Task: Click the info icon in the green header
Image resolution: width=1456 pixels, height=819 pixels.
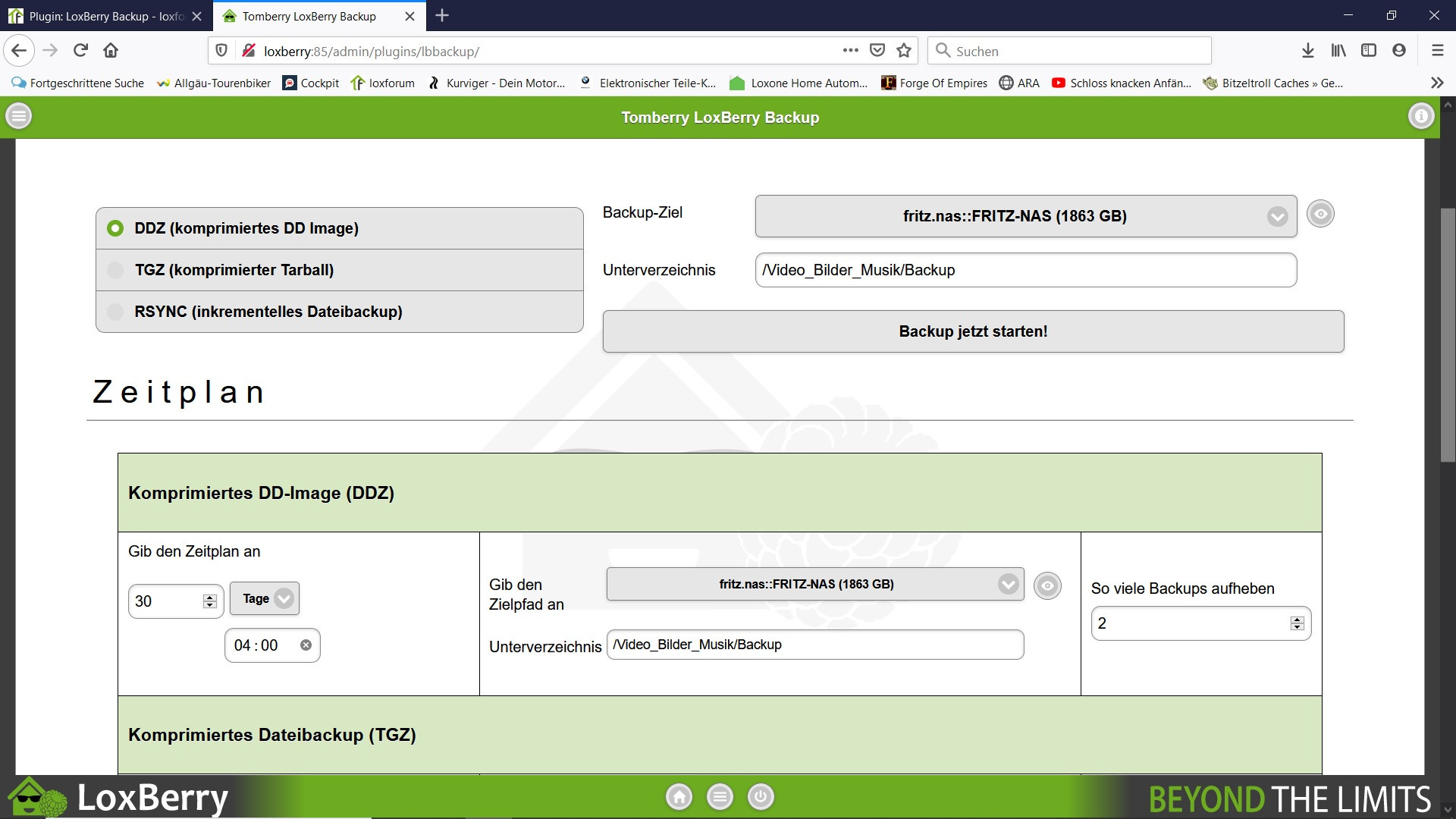Action: pos(1420,116)
